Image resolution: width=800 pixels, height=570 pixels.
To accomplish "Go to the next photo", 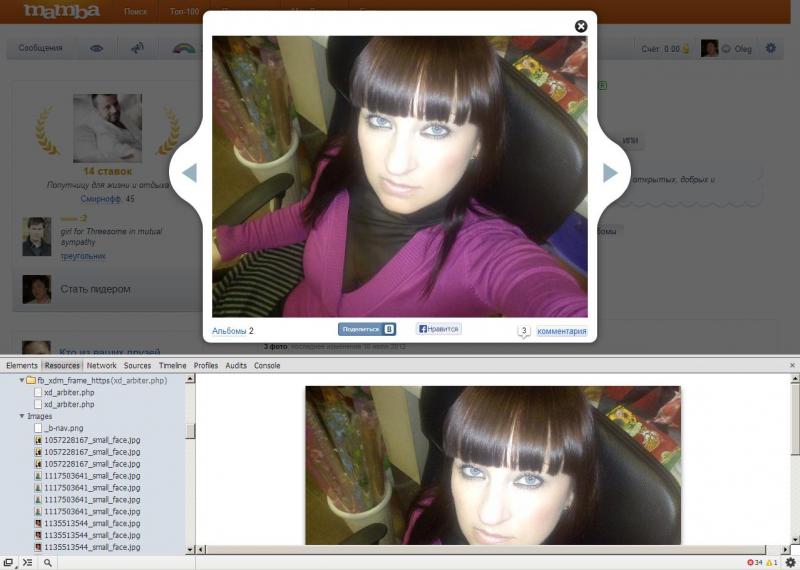I will [610, 173].
